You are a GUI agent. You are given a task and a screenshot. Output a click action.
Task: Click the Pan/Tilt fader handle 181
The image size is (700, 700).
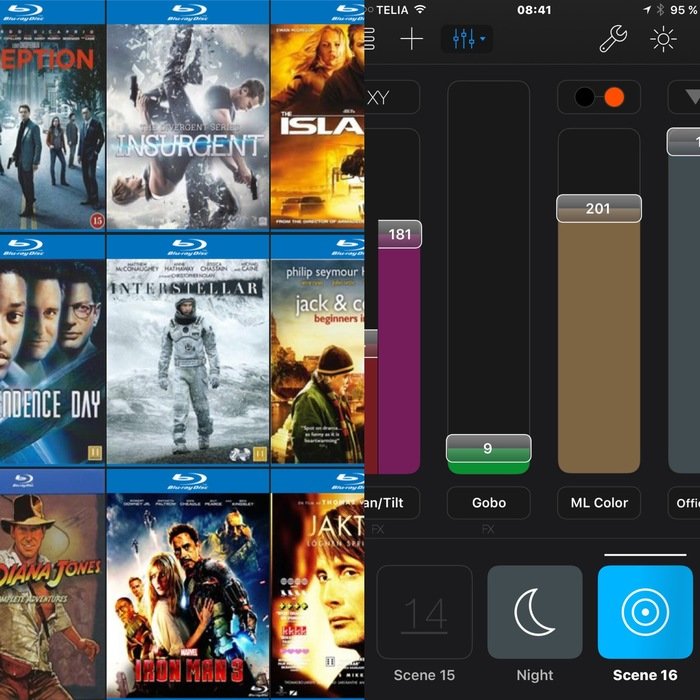[400, 234]
